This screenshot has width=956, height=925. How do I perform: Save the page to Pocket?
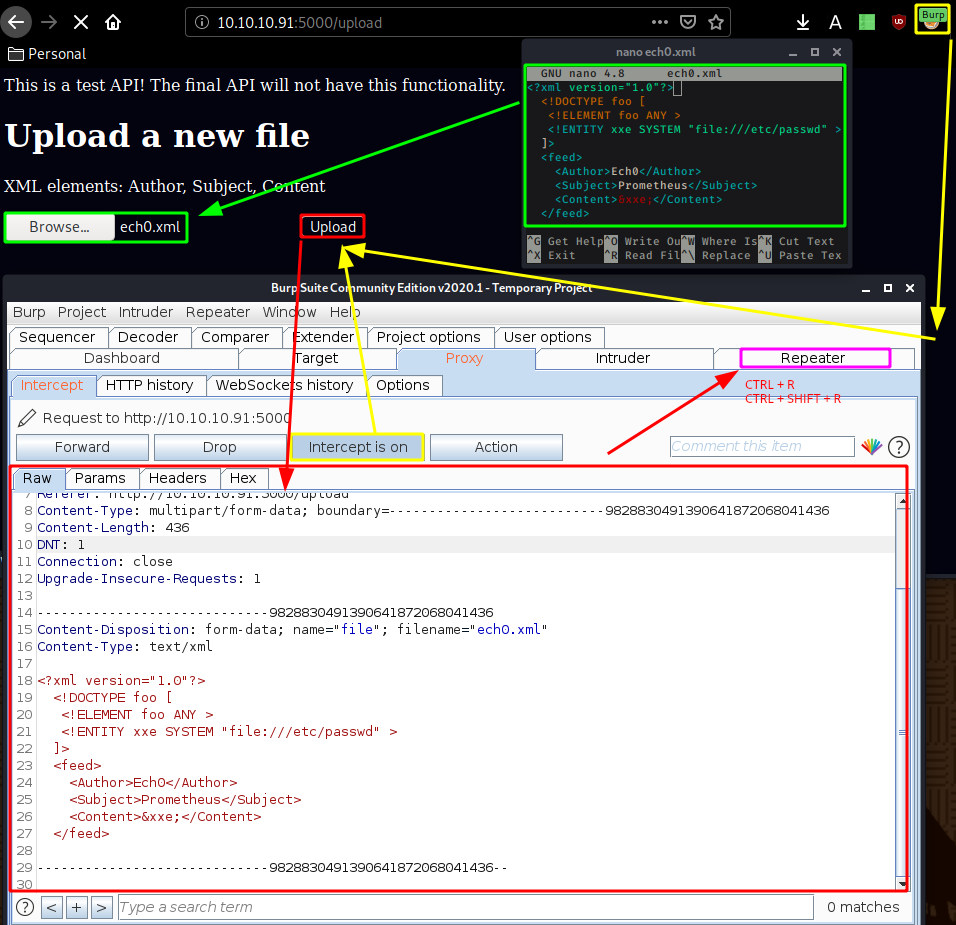click(688, 23)
